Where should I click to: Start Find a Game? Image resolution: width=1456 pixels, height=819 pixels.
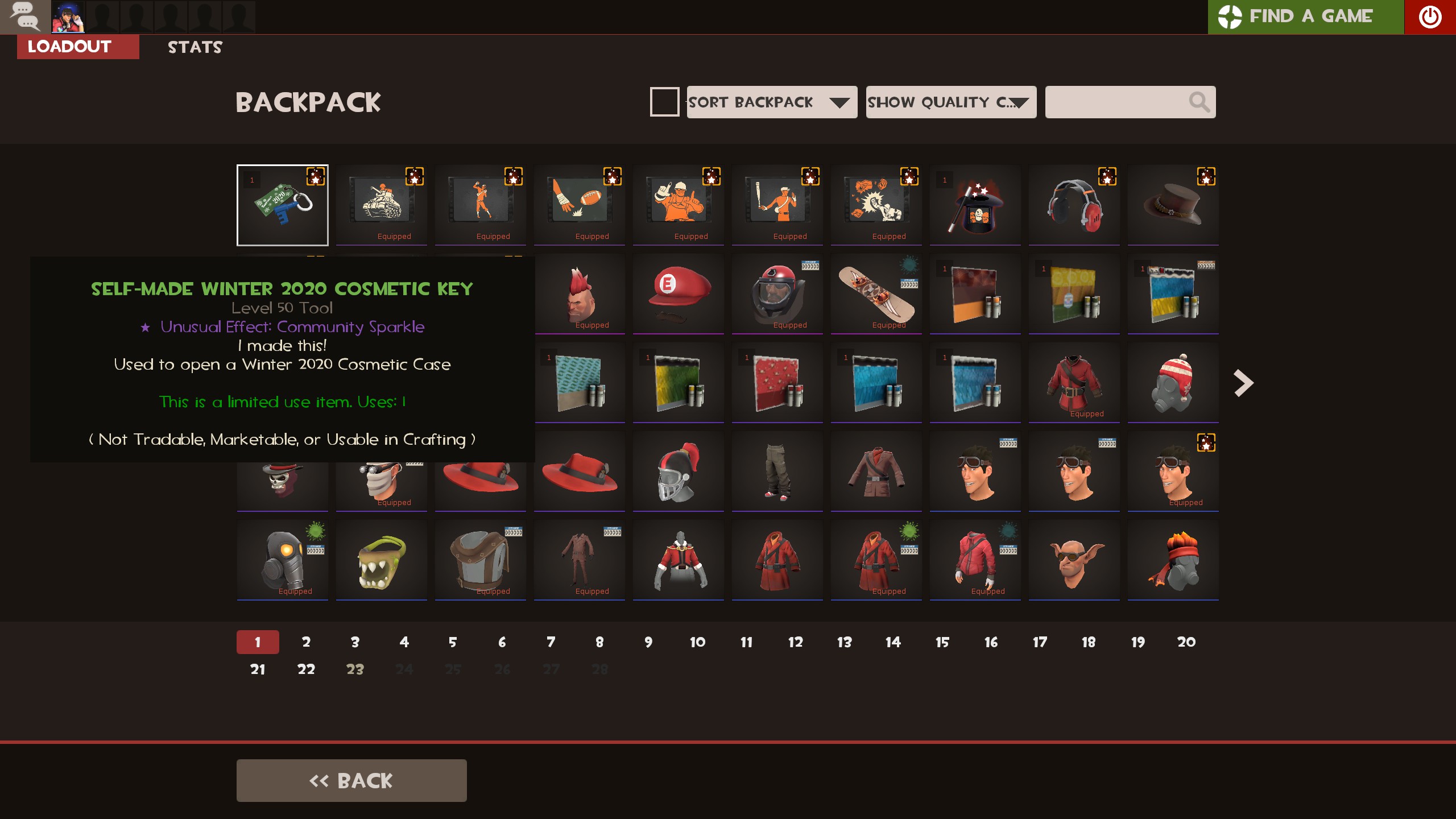tap(1306, 17)
